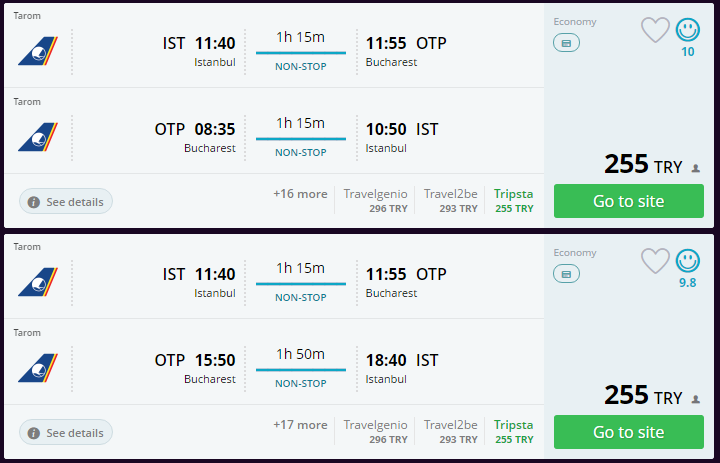Expand See details for the second flight

pyautogui.click(x=66, y=433)
